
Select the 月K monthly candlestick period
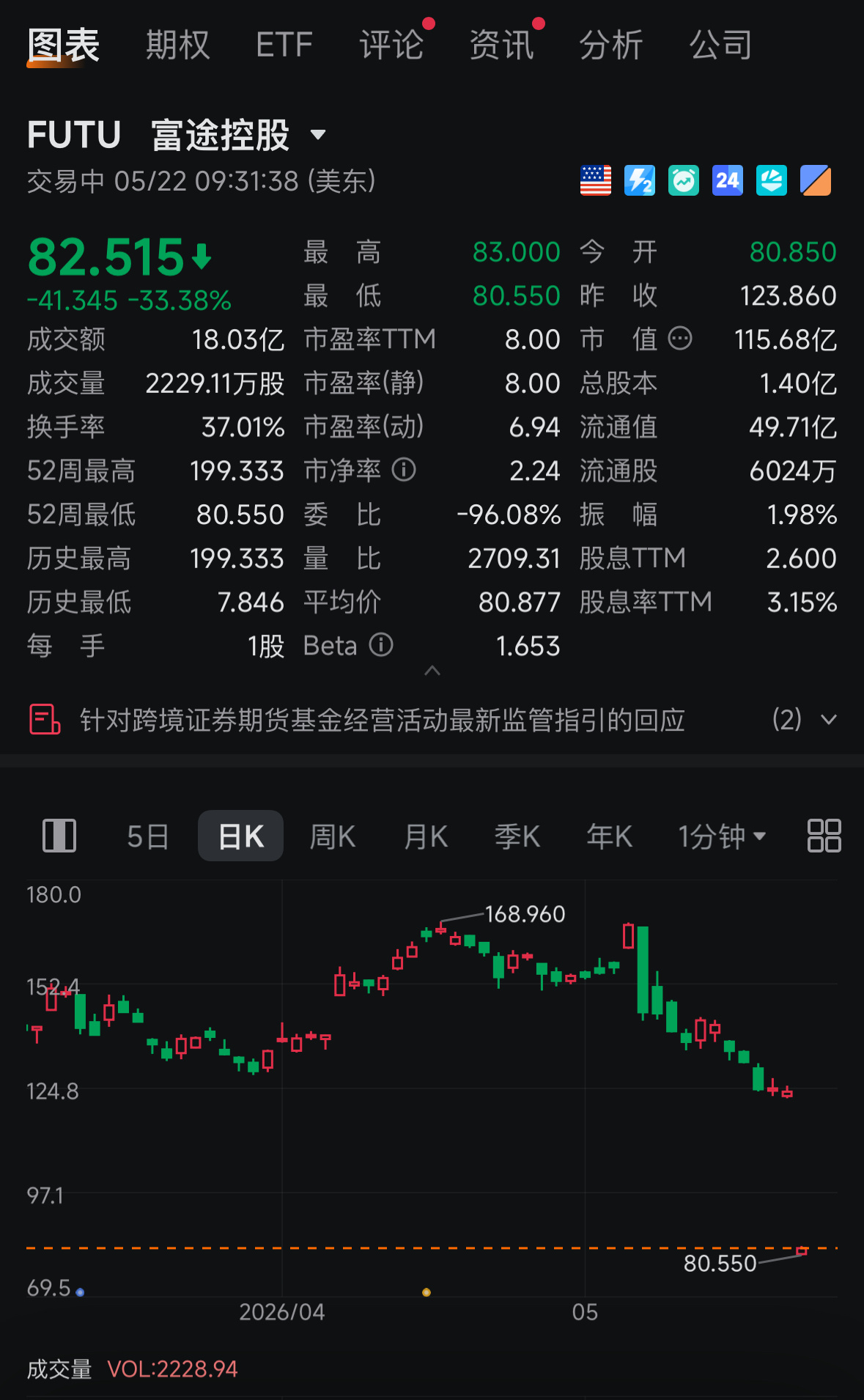click(426, 836)
